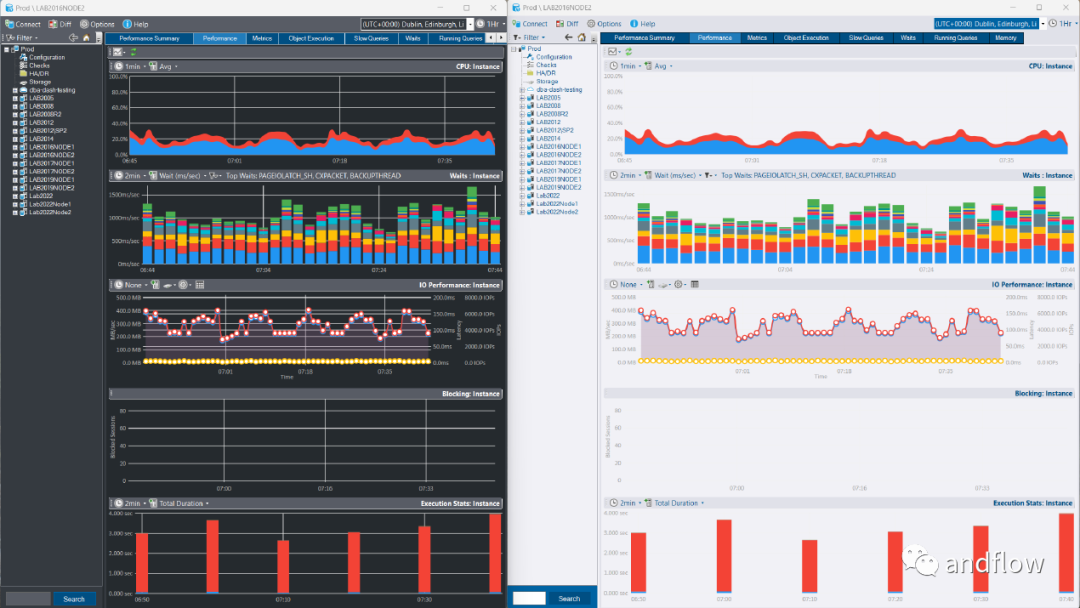1080x608 pixels.
Task: Click the Waits filter funnel icon, dark window
Action: tap(214, 176)
